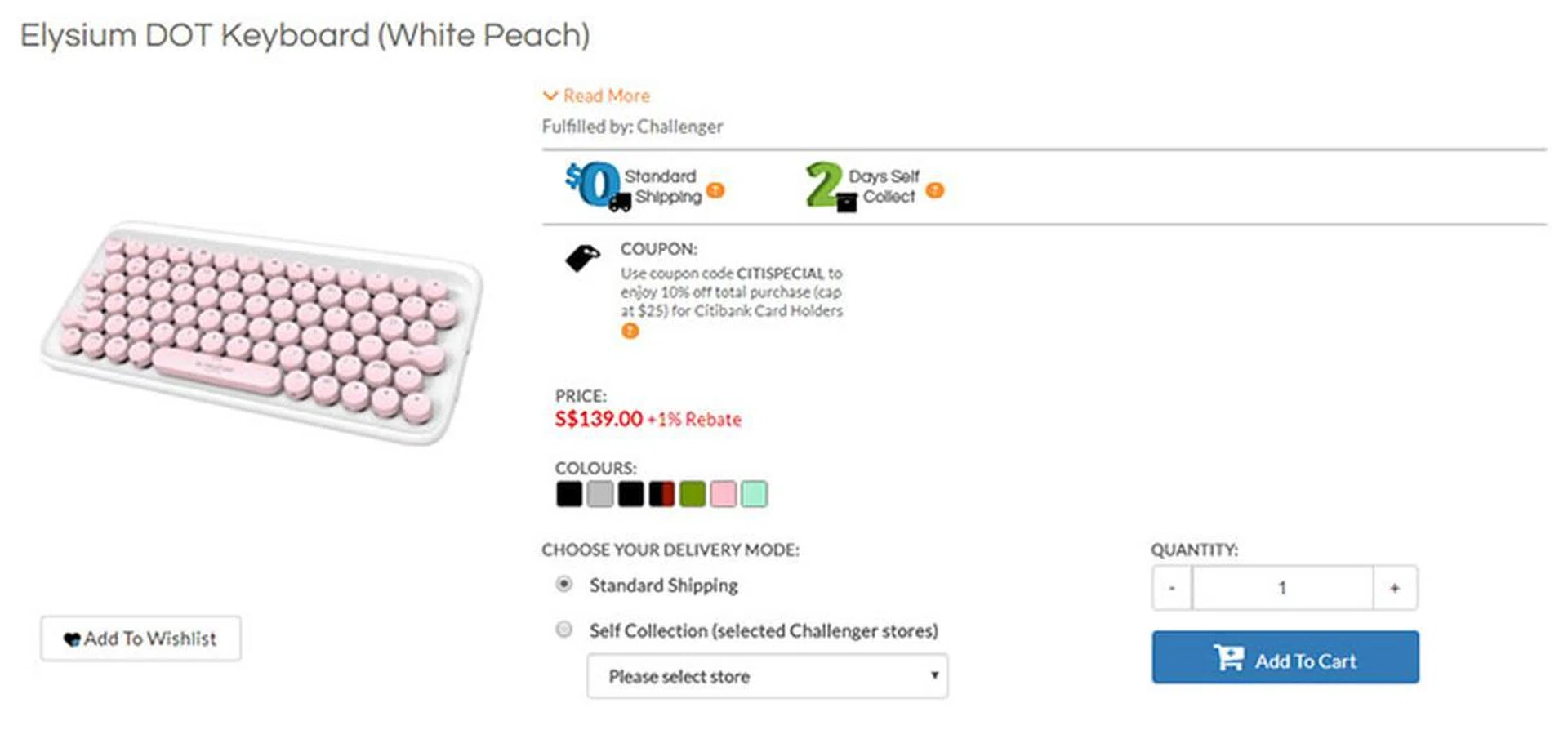This screenshot has height=730, width=1568.
Task: Select the olive green colour swatch
Action: click(692, 494)
